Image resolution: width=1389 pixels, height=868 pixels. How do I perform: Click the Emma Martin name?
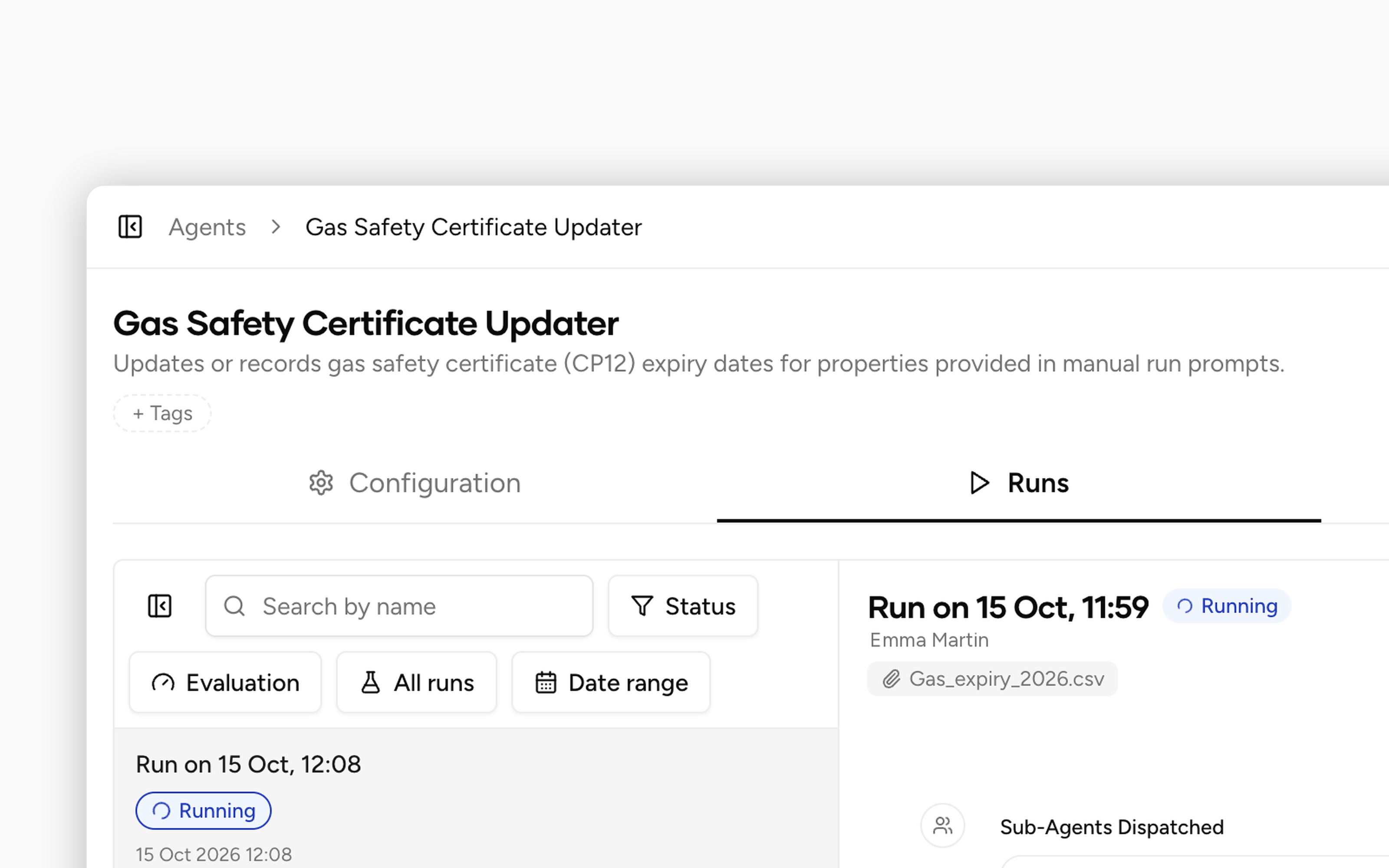tap(929, 640)
